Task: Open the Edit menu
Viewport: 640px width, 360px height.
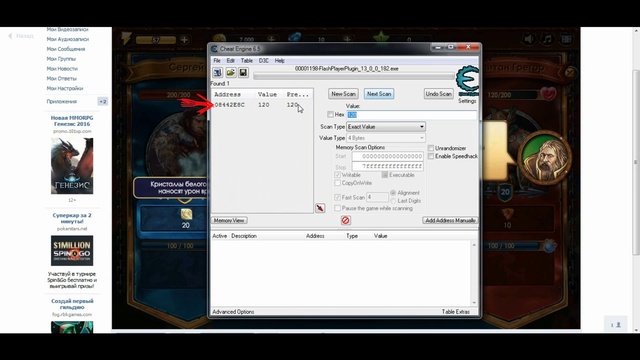Action: [231, 60]
